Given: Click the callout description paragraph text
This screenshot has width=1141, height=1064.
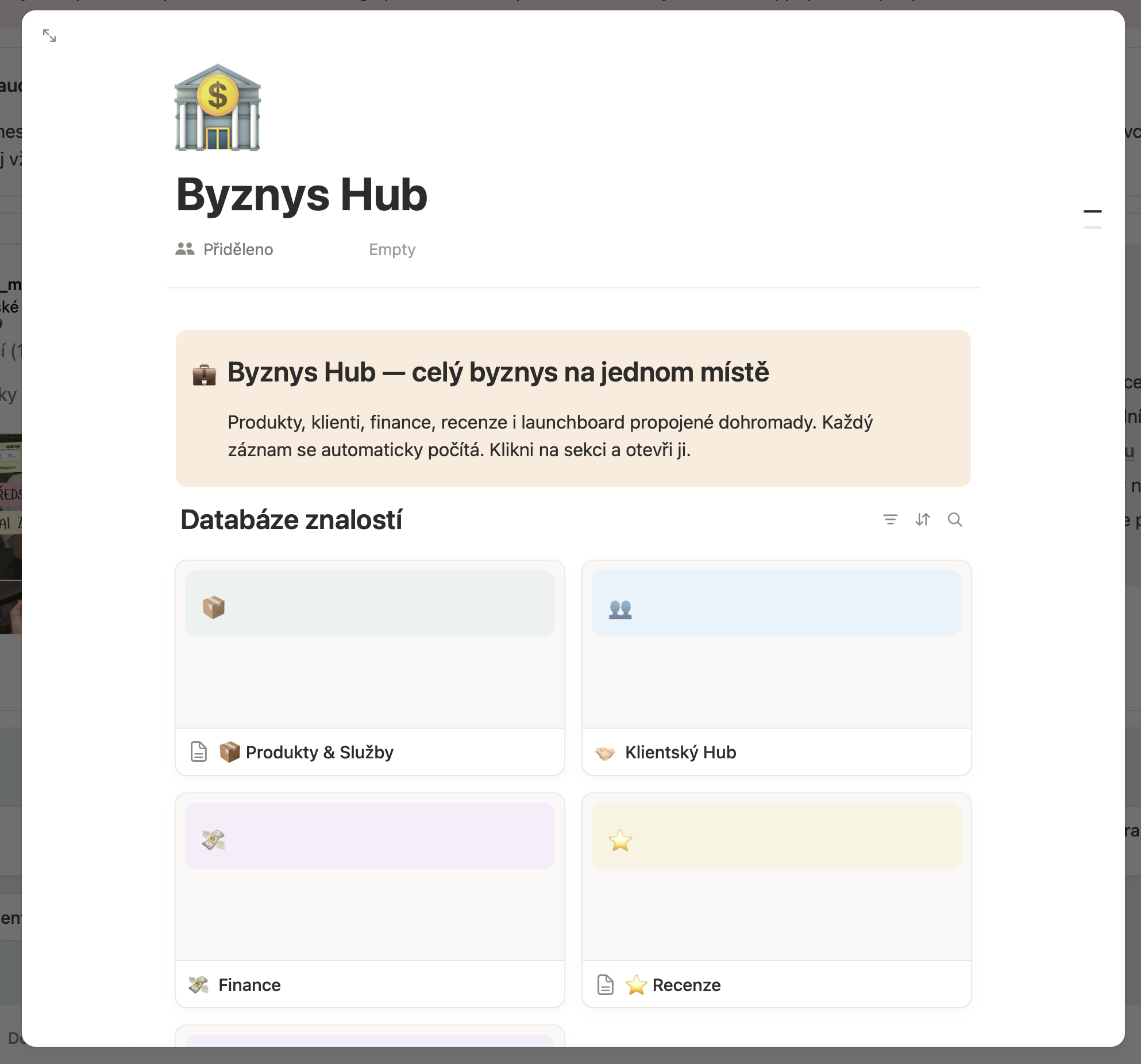Looking at the screenshot, I should (550, 436).
